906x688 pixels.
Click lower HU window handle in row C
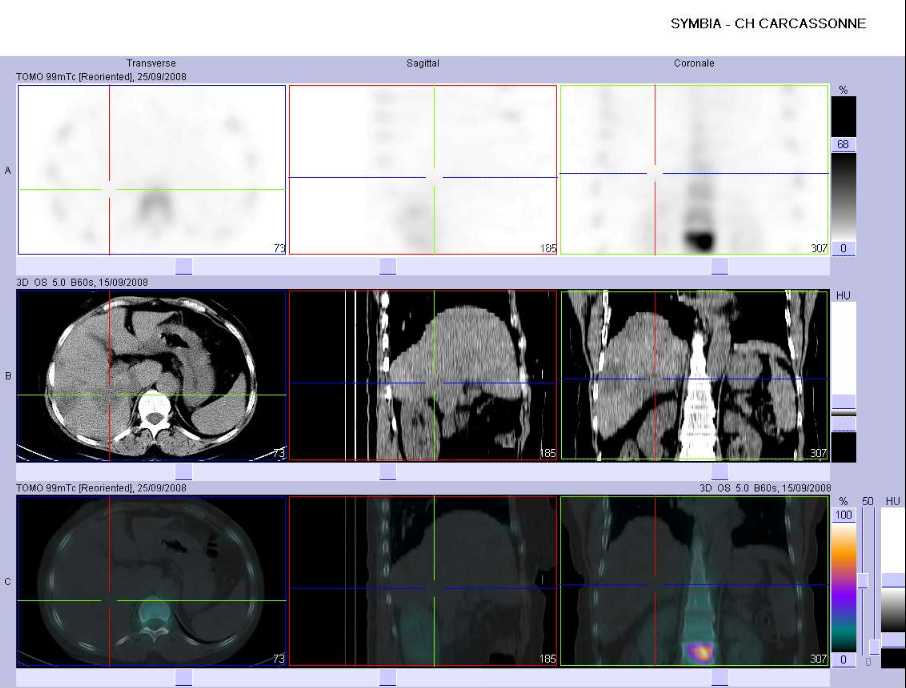point(892,638)
